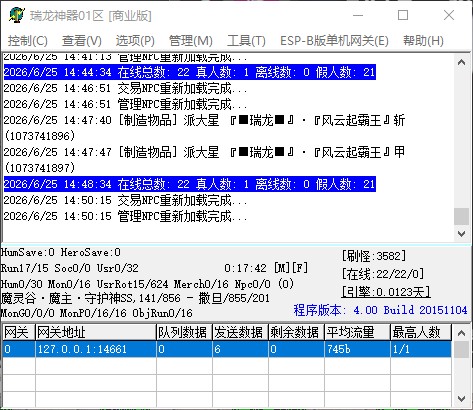Open the 帮助(H) menu

click(x=423, y=41)
